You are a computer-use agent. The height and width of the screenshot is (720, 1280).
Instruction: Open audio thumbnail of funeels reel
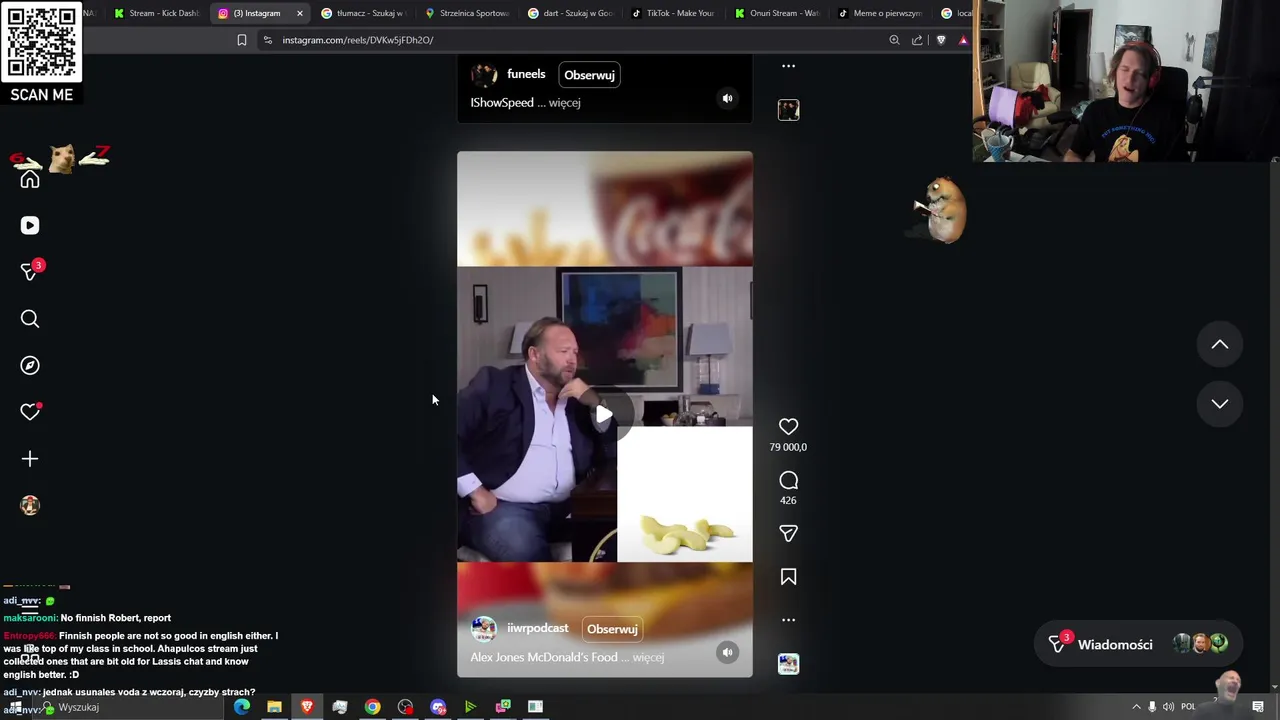(x=788, y=110)
